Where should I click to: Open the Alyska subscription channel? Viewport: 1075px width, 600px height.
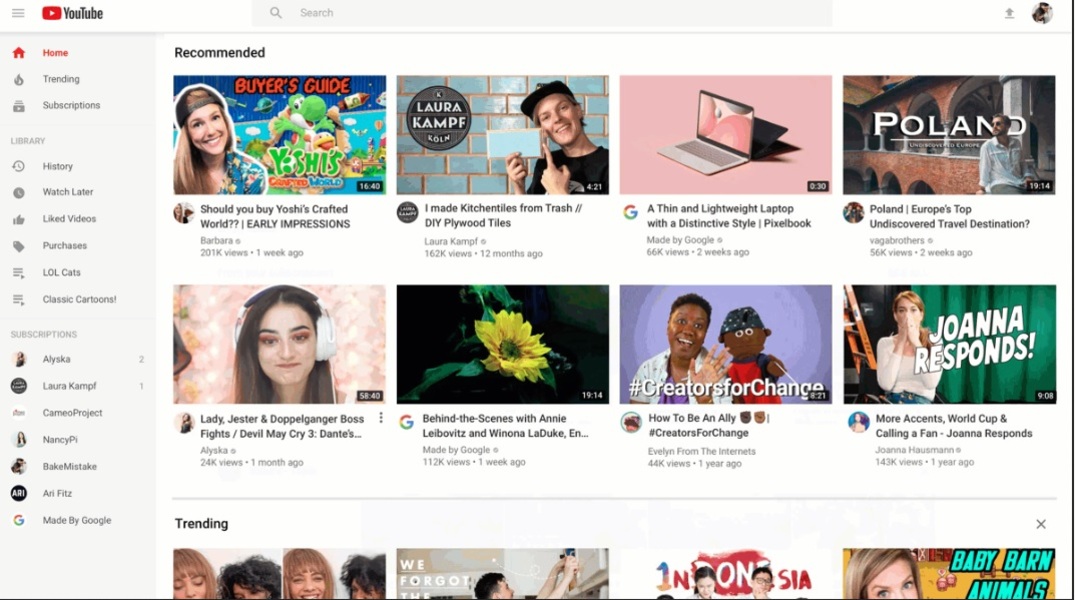pyautogui.click(x=56, y=359)
